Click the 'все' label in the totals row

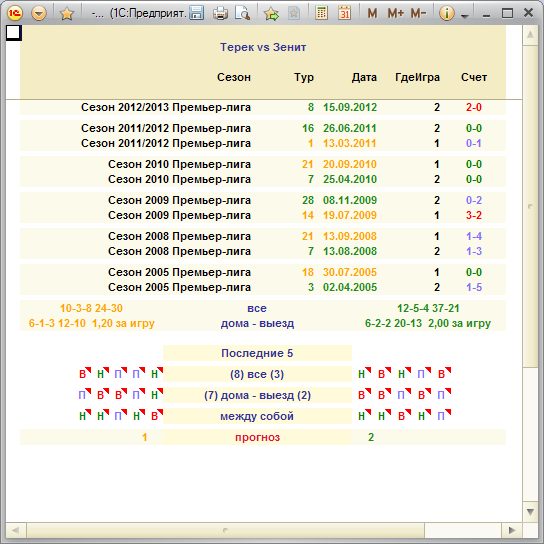point(257,308)
